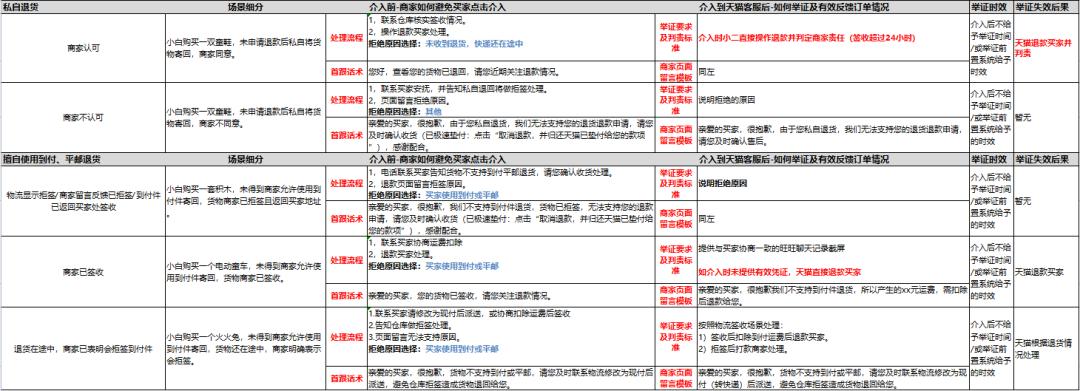Screen dimensions: 1080x391
Task: Click 商家页面留言模板 in the 商家认可 row
Action: (x=675, y=72)
